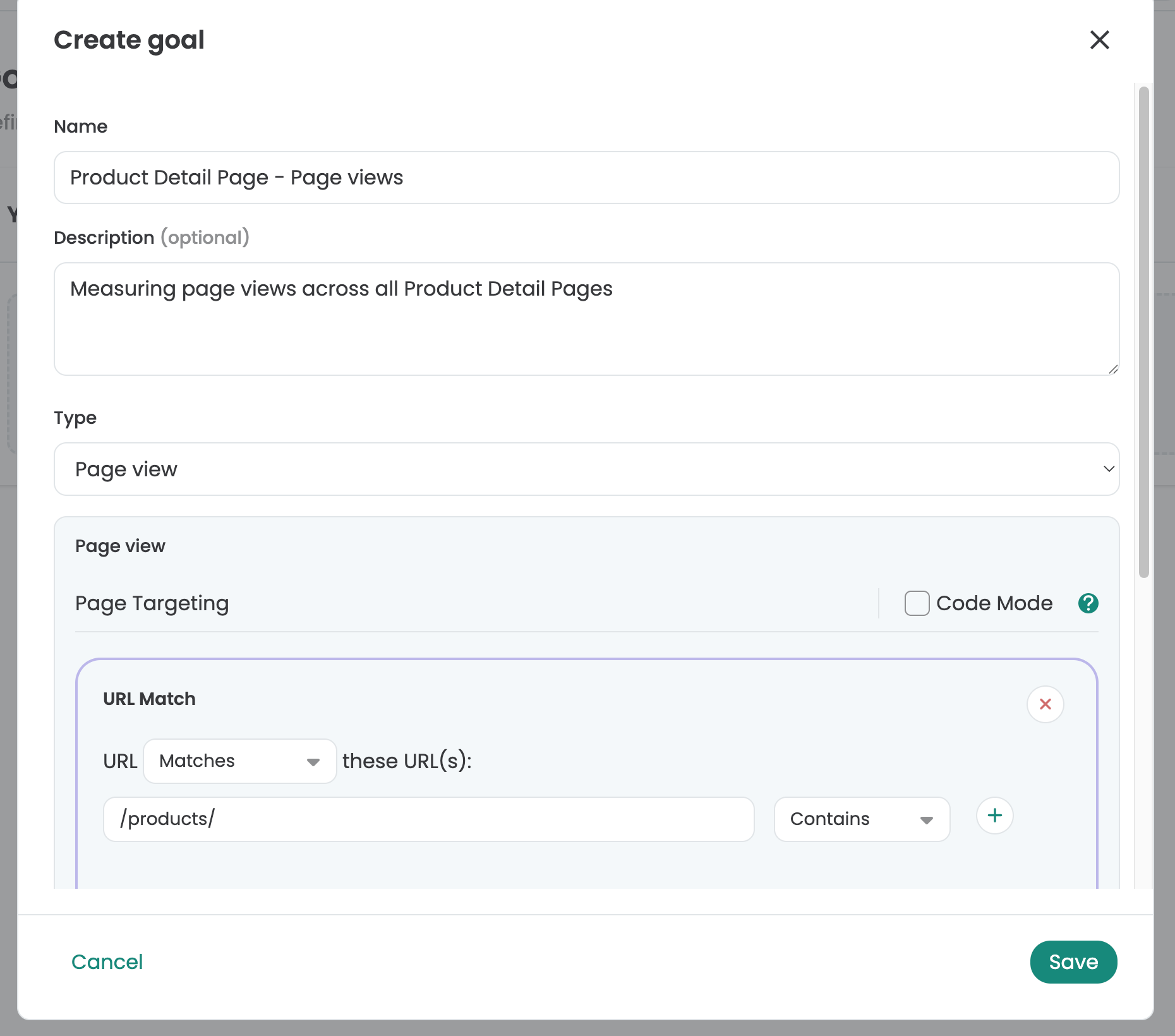This screenshot has width=1175, height=1036.
Task: Edit the goal Name field
Action: [586, 178]
